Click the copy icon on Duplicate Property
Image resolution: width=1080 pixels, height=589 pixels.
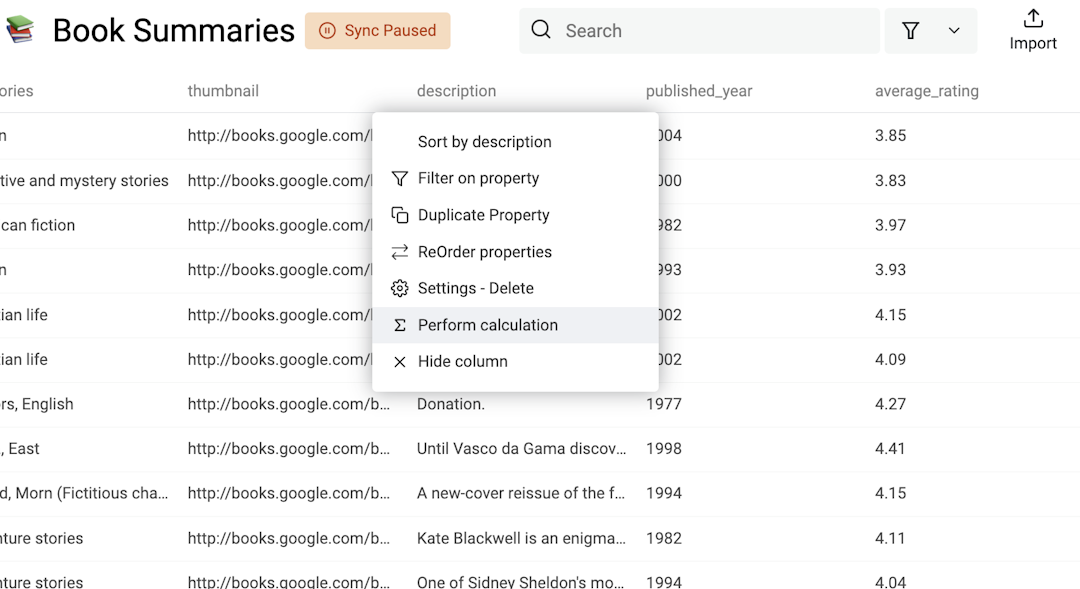(x=399, y=215)
